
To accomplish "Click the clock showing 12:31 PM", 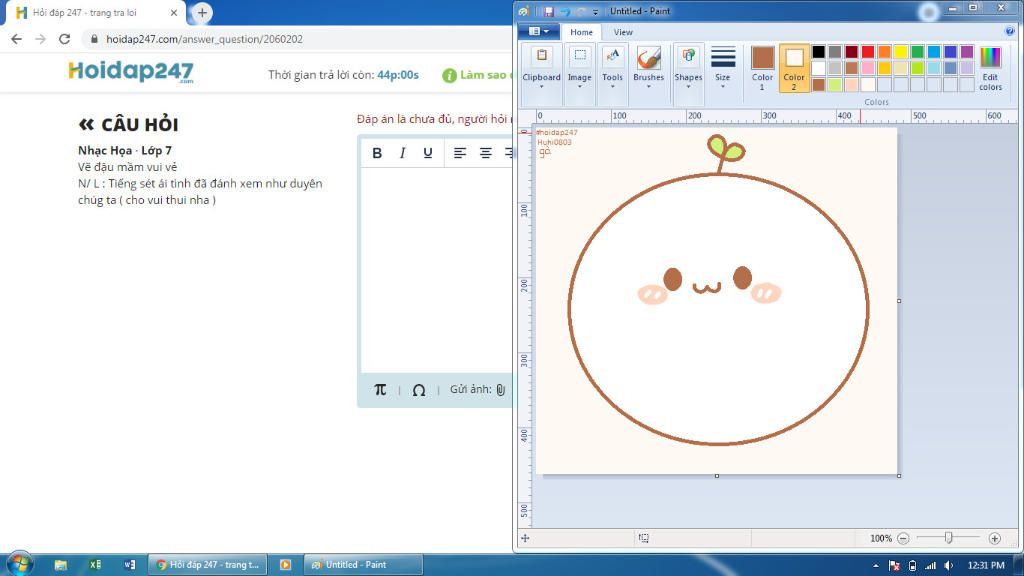I will (x=986, y=566).
